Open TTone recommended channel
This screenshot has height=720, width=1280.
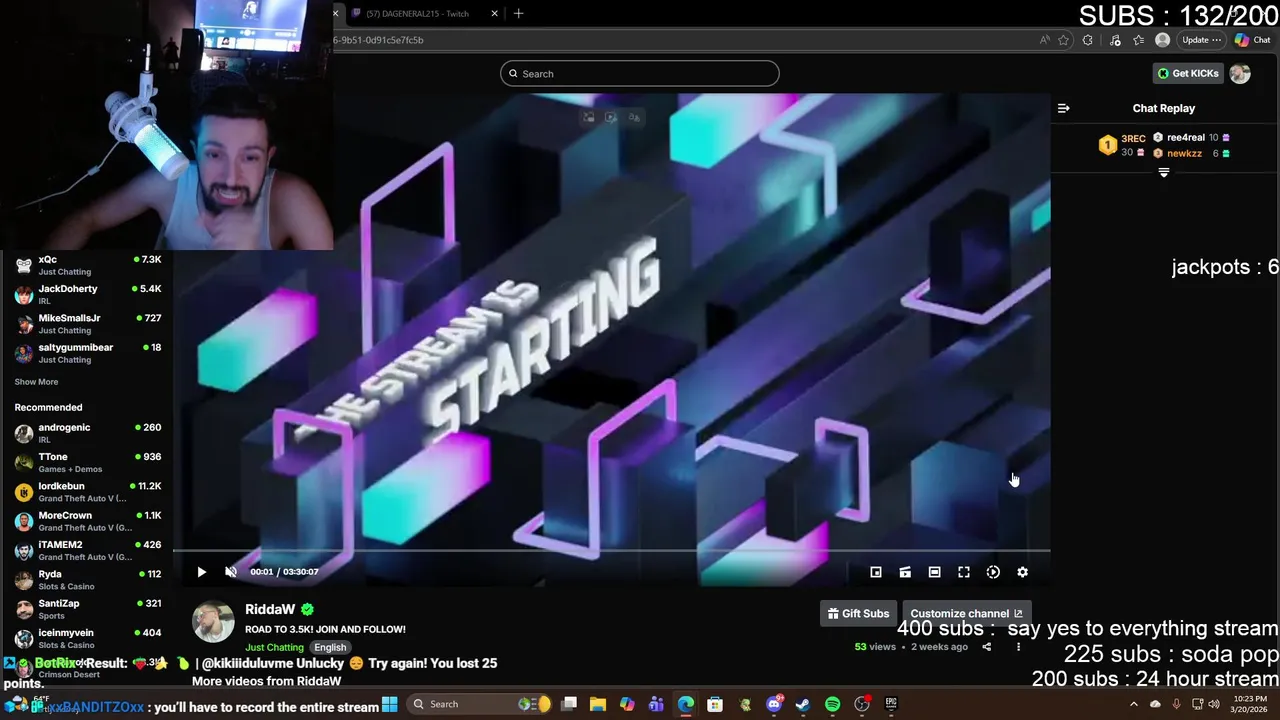[87, 462]
